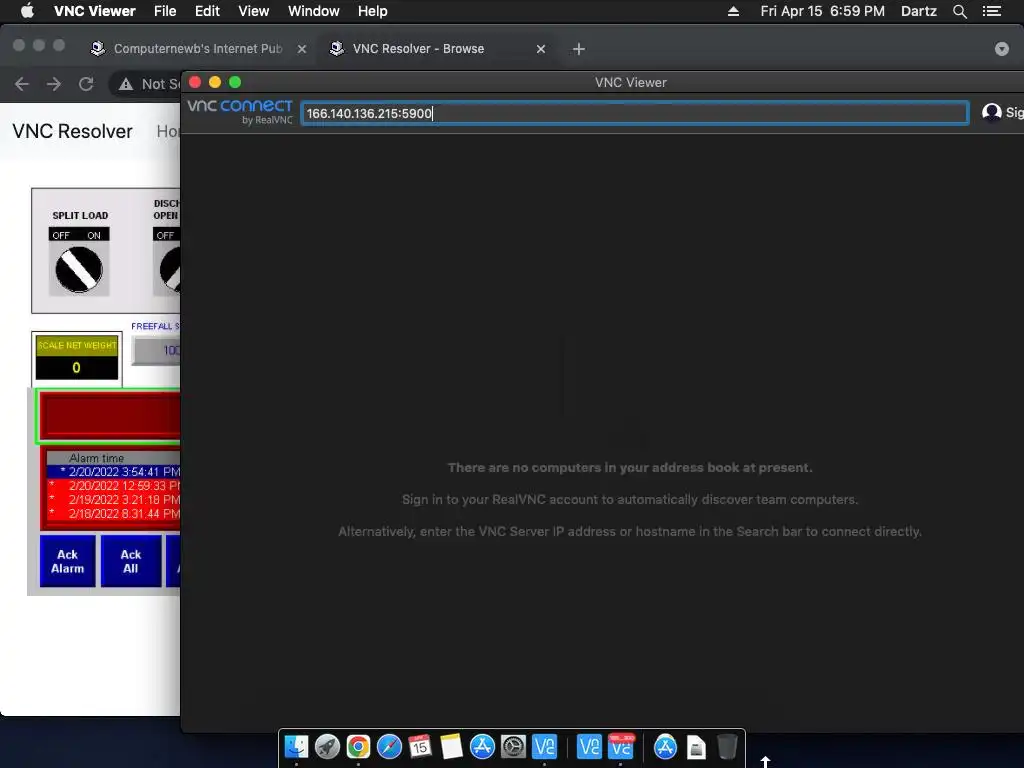Click the large red alarm banner
Screen dimensions: 1024x768
point(110,415)
